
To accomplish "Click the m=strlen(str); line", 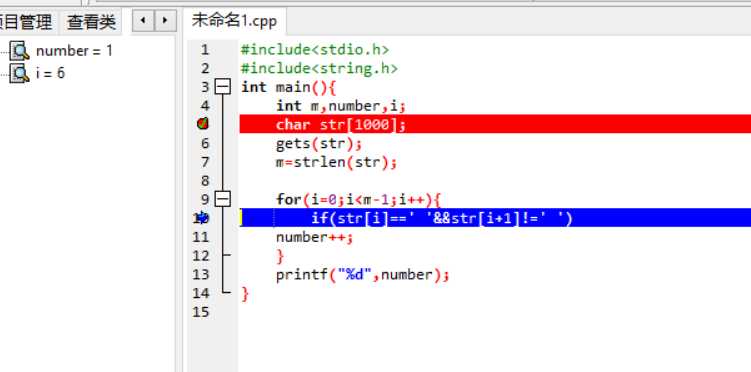I will [336, 162].
